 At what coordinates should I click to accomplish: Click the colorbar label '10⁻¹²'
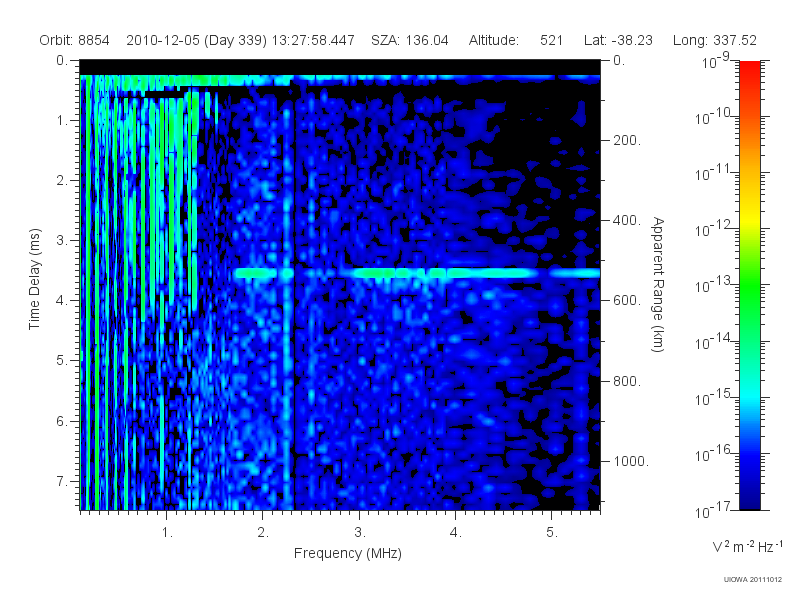point(712,229)
